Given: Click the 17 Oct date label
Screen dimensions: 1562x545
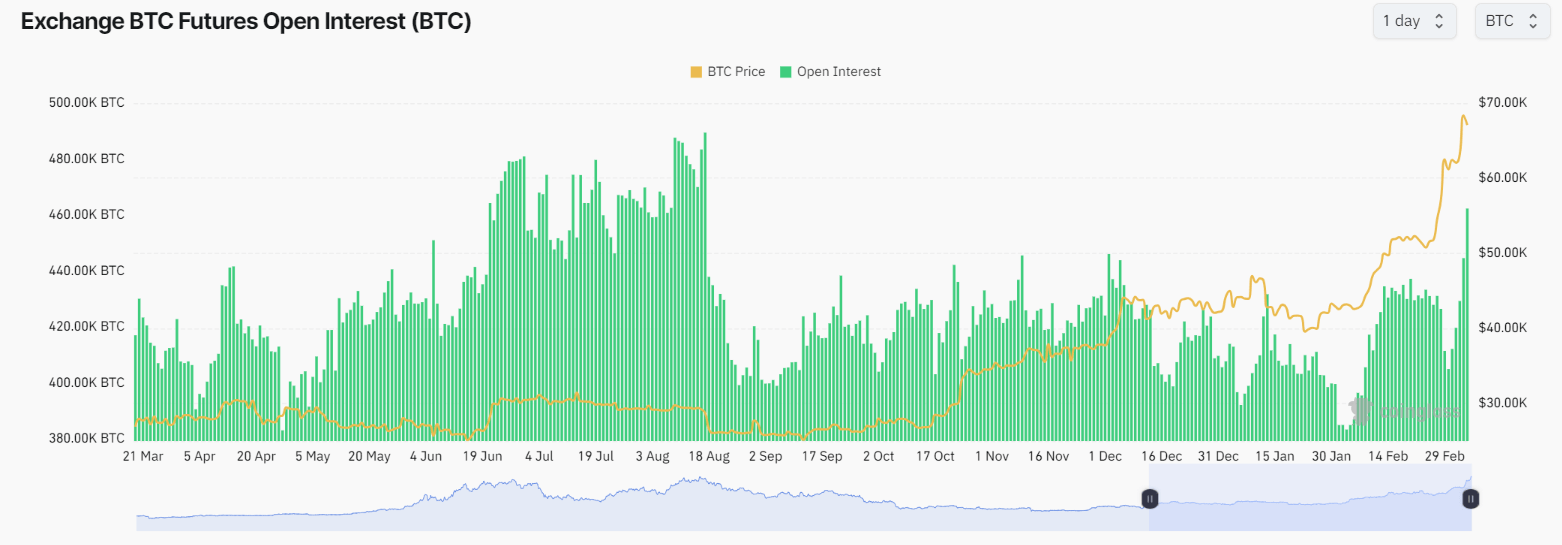Looking at the screenshot, I should 935,457.
